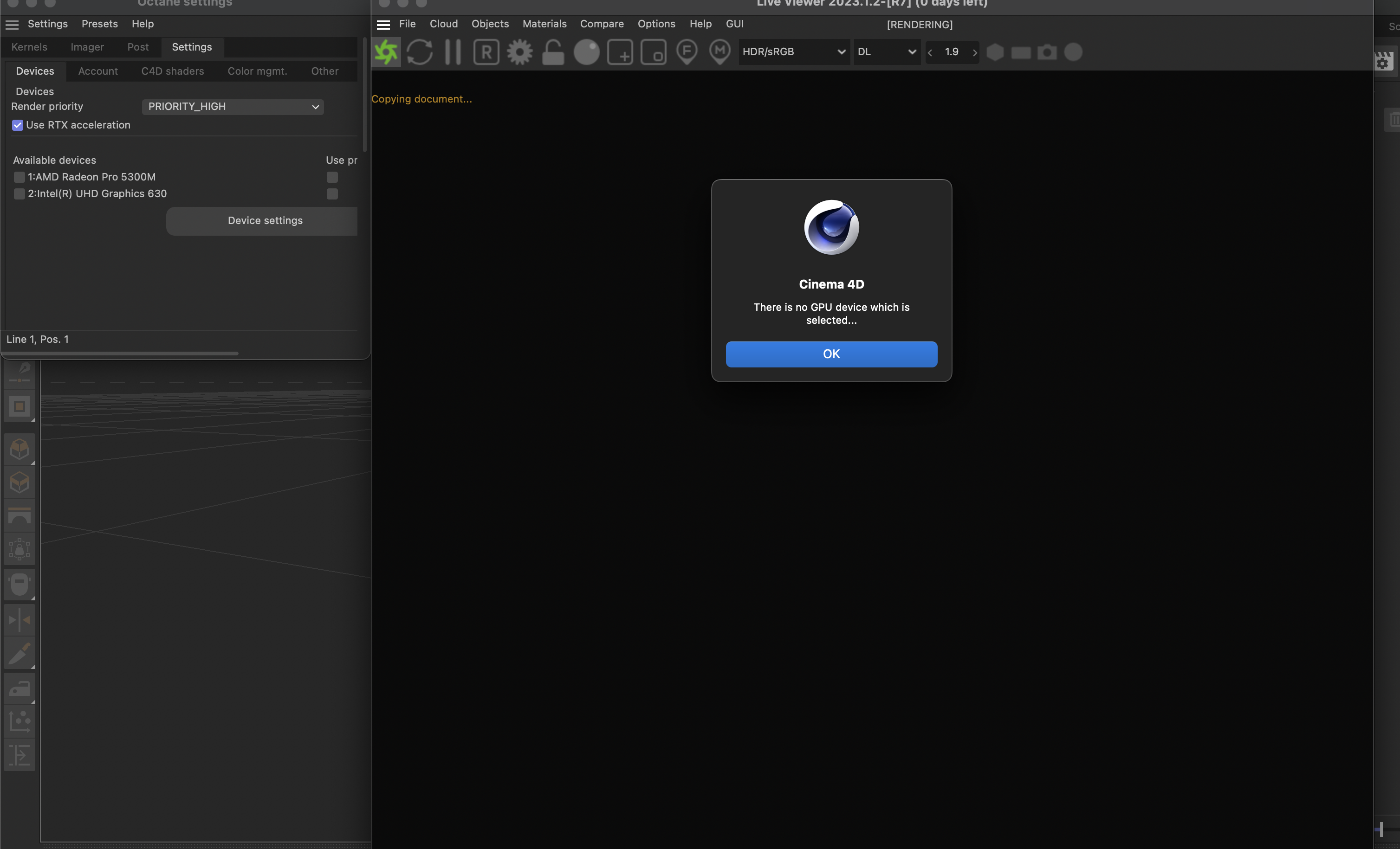Click OK in the Cinema 4D dialog

click(831, 354)
